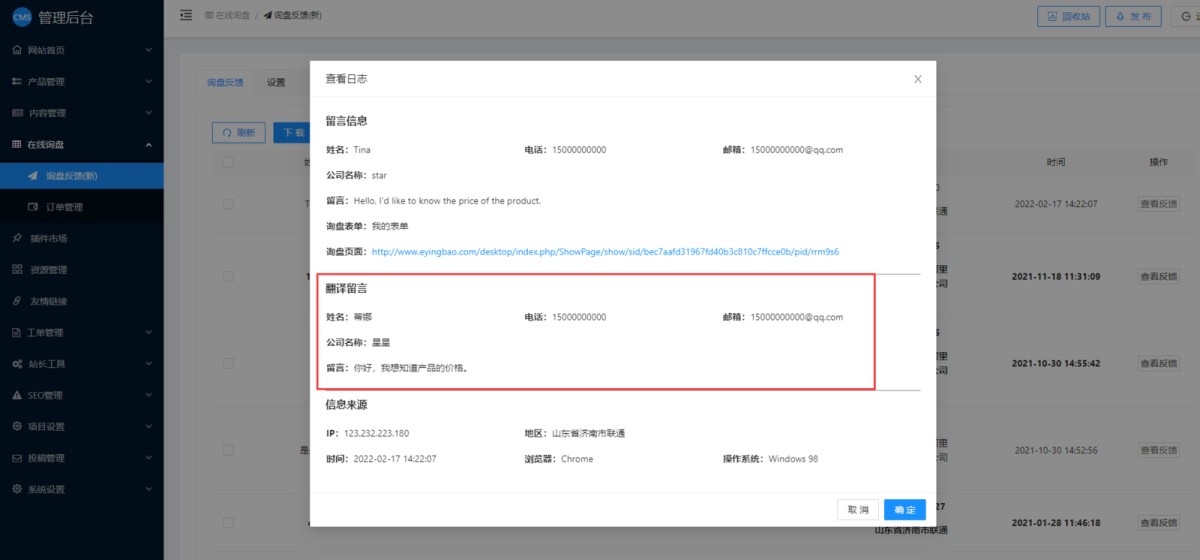Click the CMS logo icon
The width and height of the screenshot is (1200, 560).
[22, 17]
